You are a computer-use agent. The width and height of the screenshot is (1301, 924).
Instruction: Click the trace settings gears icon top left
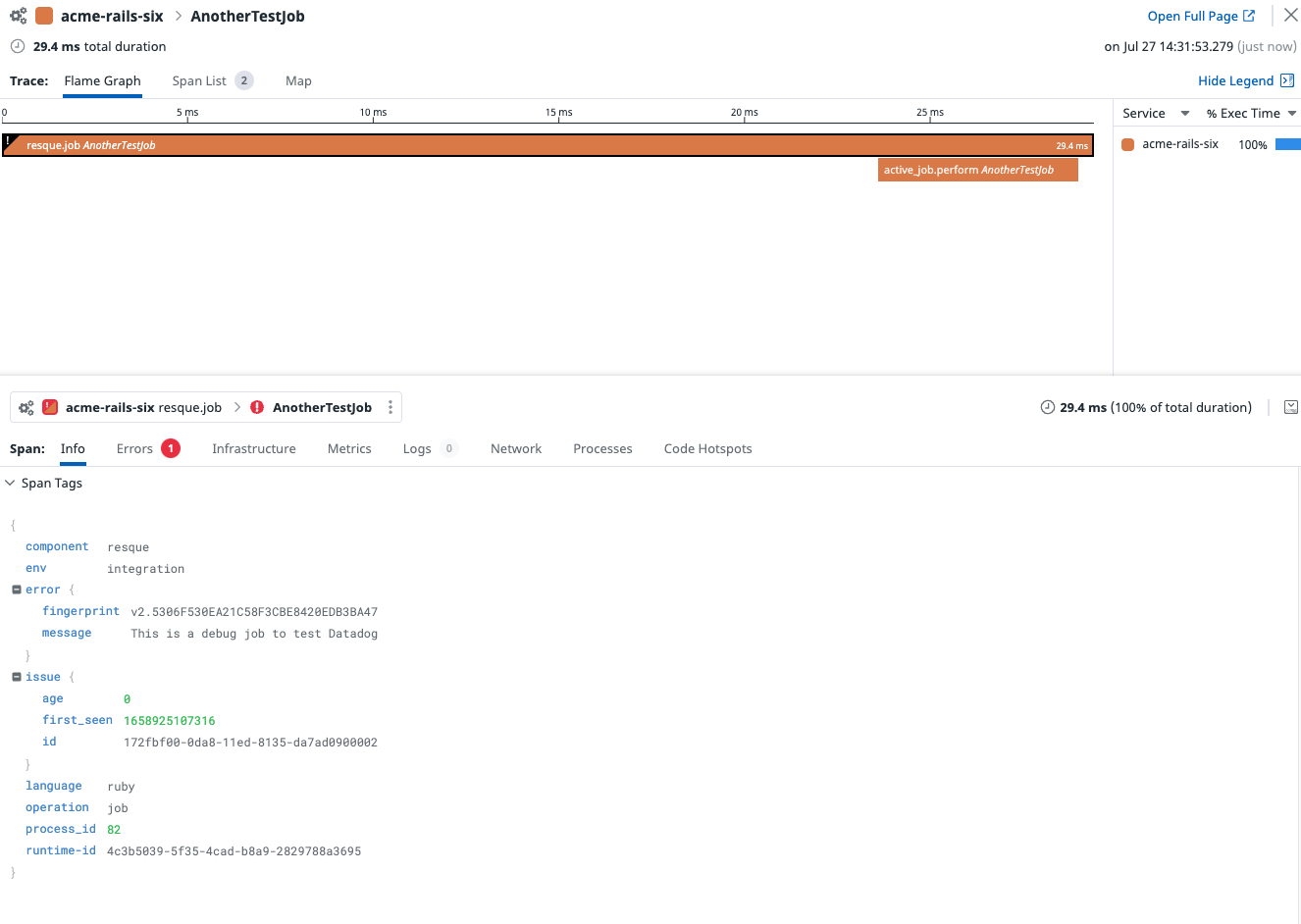(x=18, y=16)
